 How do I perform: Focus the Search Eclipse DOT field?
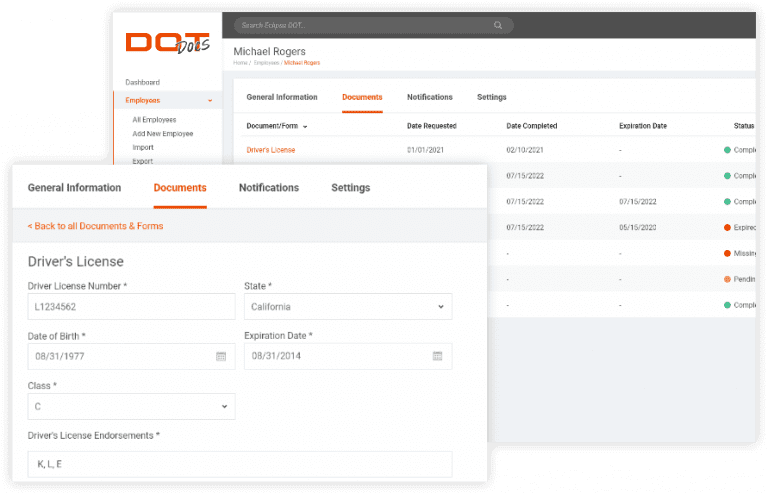[374, 25]
